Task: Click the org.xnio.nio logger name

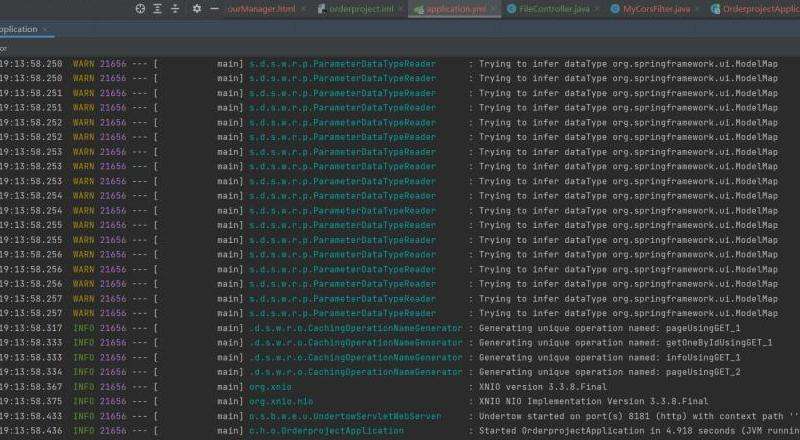Action: [x=281, y=402]
